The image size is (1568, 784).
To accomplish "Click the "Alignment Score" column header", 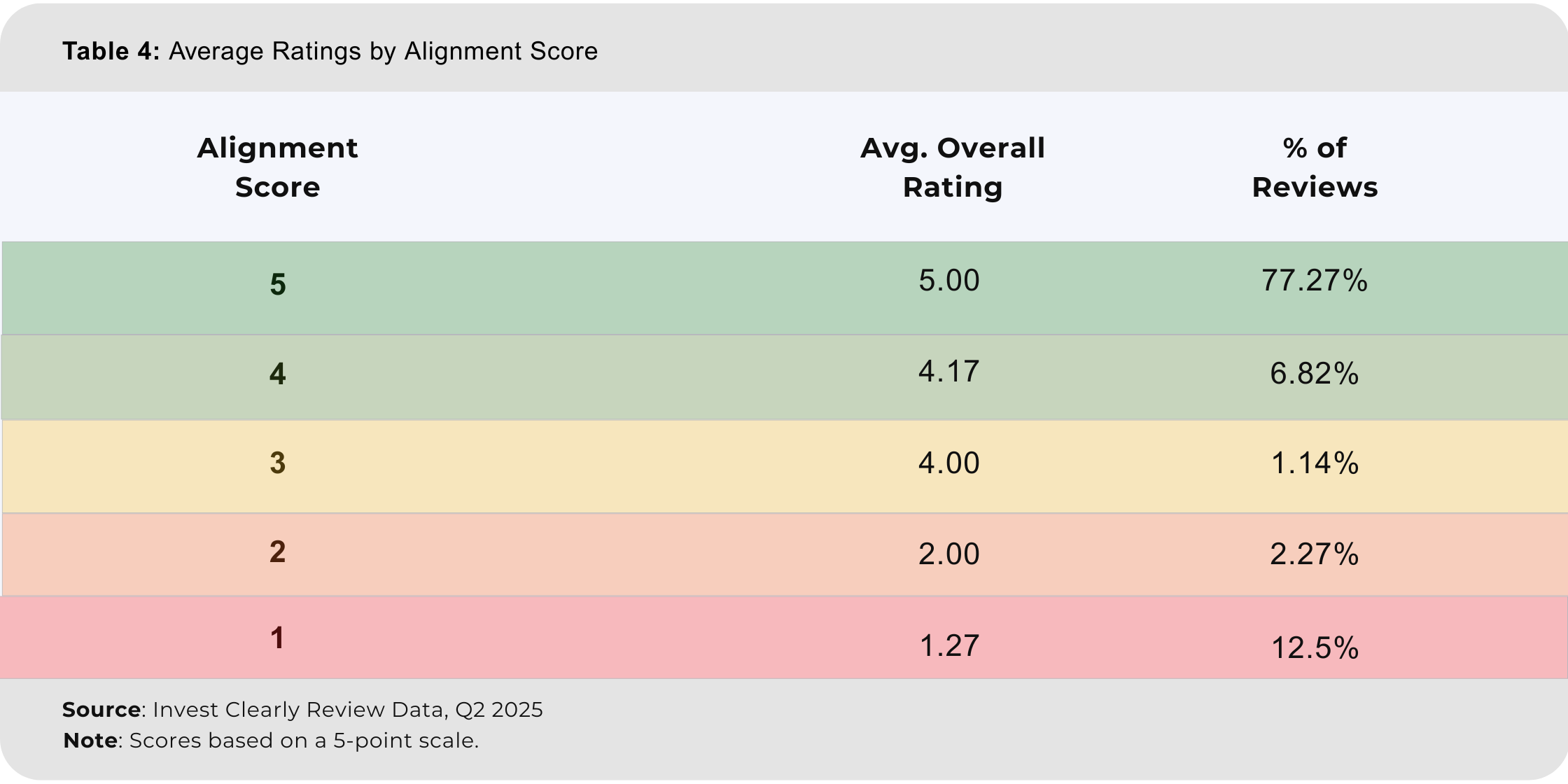I will pos(277,167).
